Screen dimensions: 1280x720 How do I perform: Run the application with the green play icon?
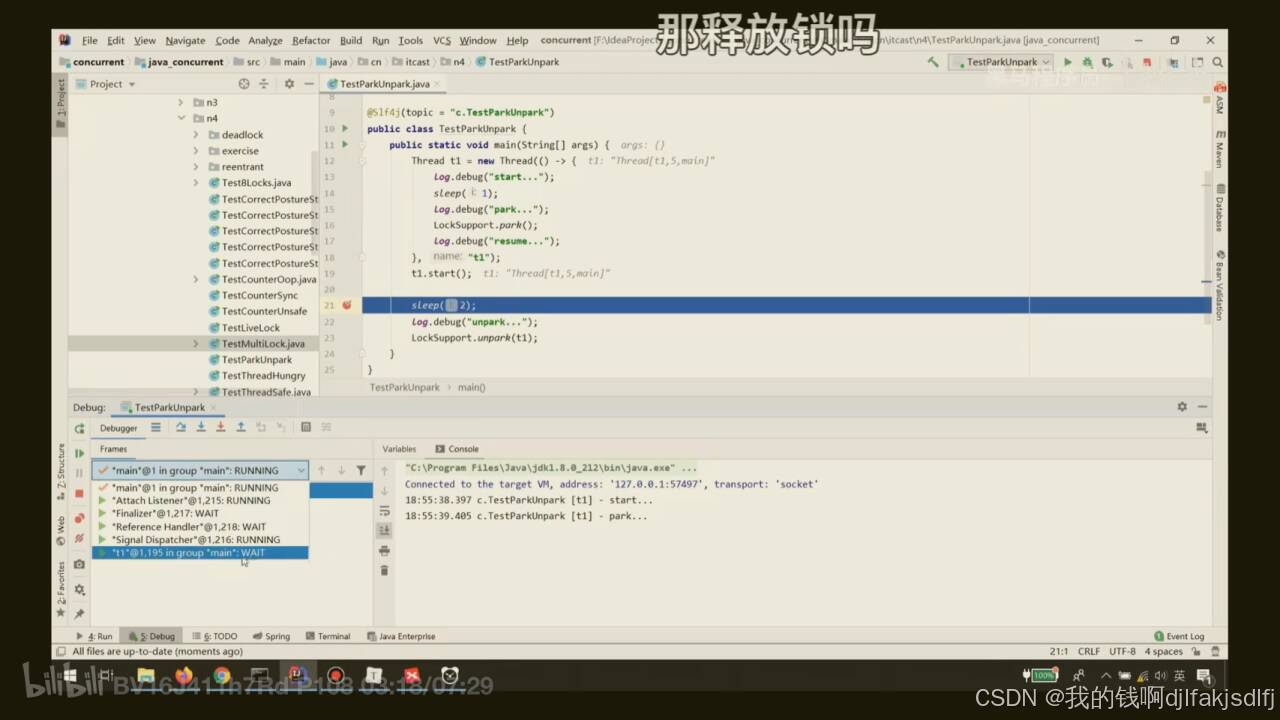pos(1066,62)
